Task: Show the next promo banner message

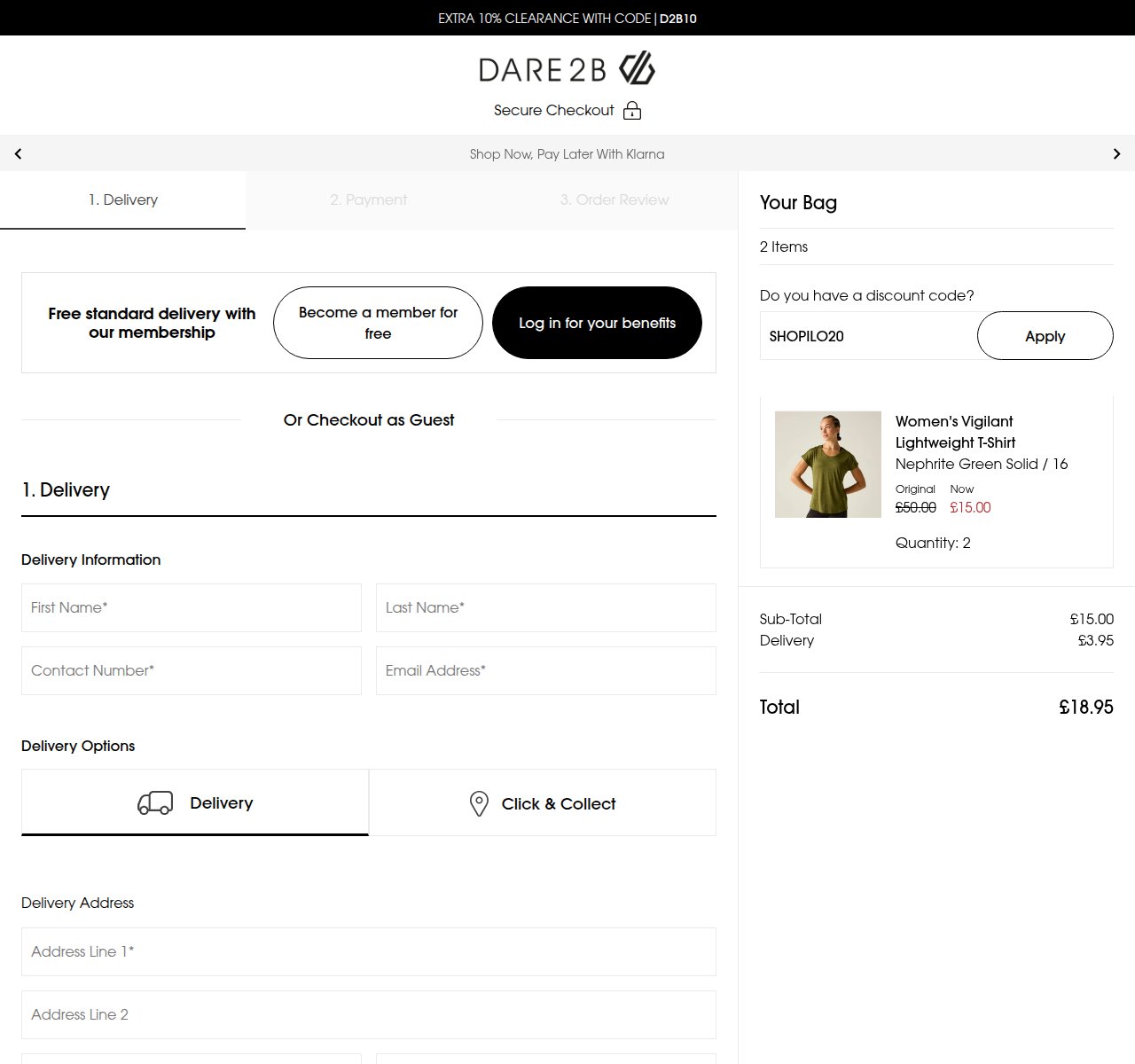Action: [x=1116, y=153]
